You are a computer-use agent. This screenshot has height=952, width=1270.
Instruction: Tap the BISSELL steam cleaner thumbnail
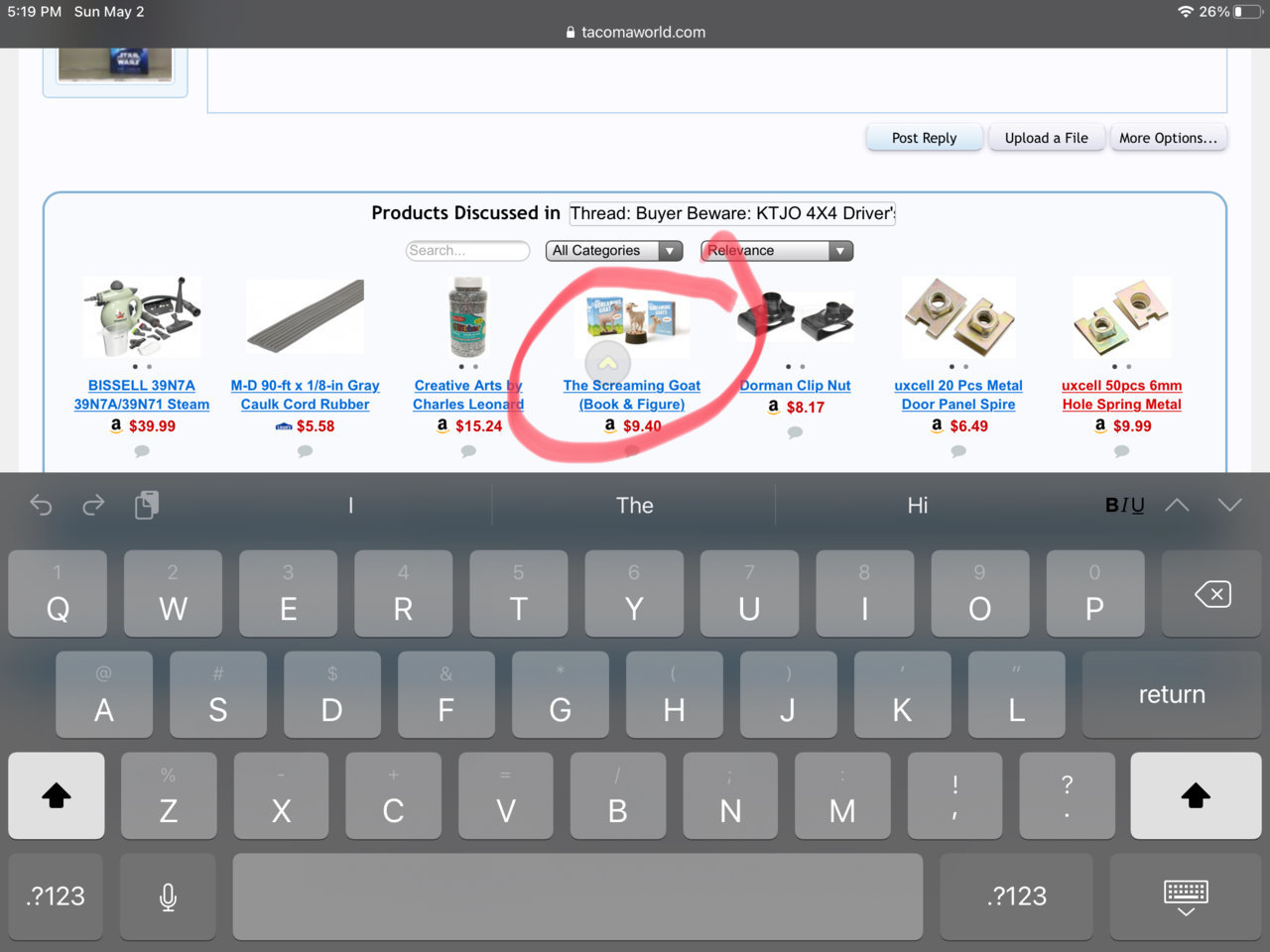pos(142,317)
